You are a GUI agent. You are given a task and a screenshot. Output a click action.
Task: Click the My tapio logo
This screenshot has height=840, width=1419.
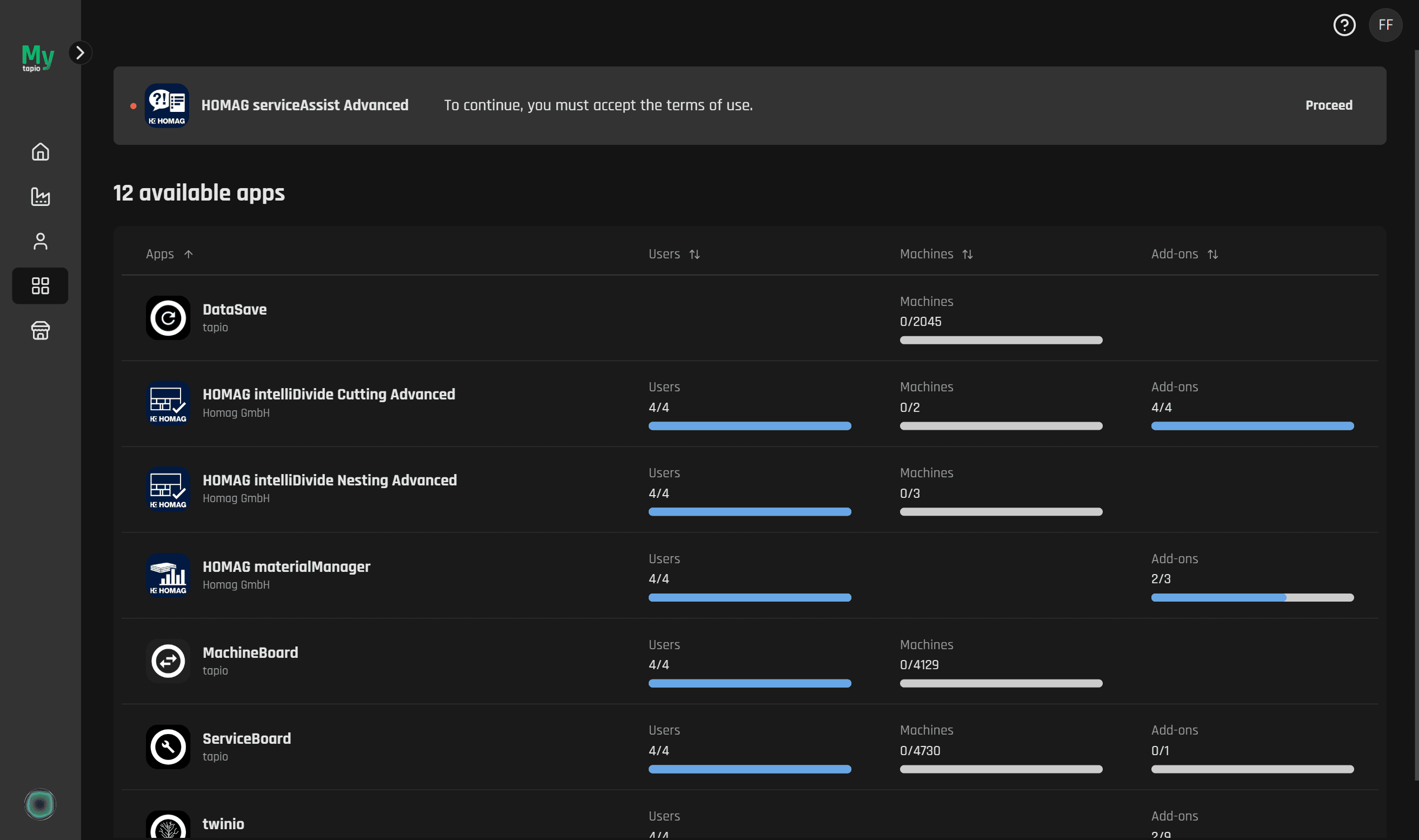point(37,58)
